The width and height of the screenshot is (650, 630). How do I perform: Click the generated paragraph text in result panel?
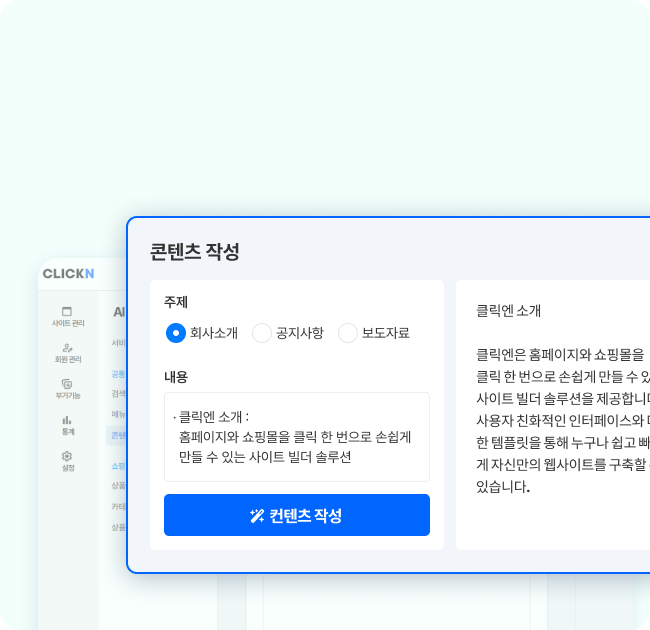pos(562,420)
